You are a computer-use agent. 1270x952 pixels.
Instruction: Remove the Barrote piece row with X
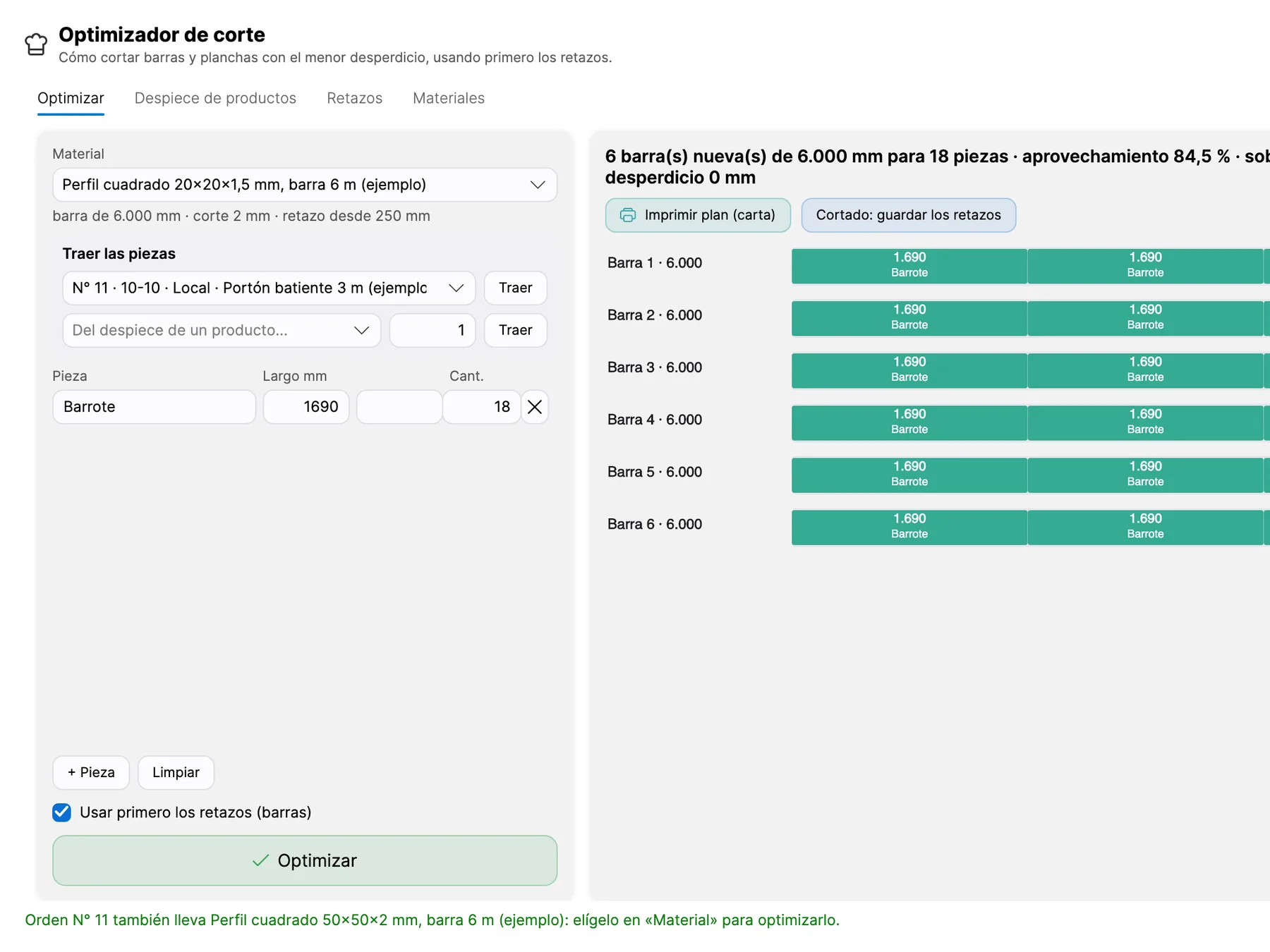pos(535,407)
